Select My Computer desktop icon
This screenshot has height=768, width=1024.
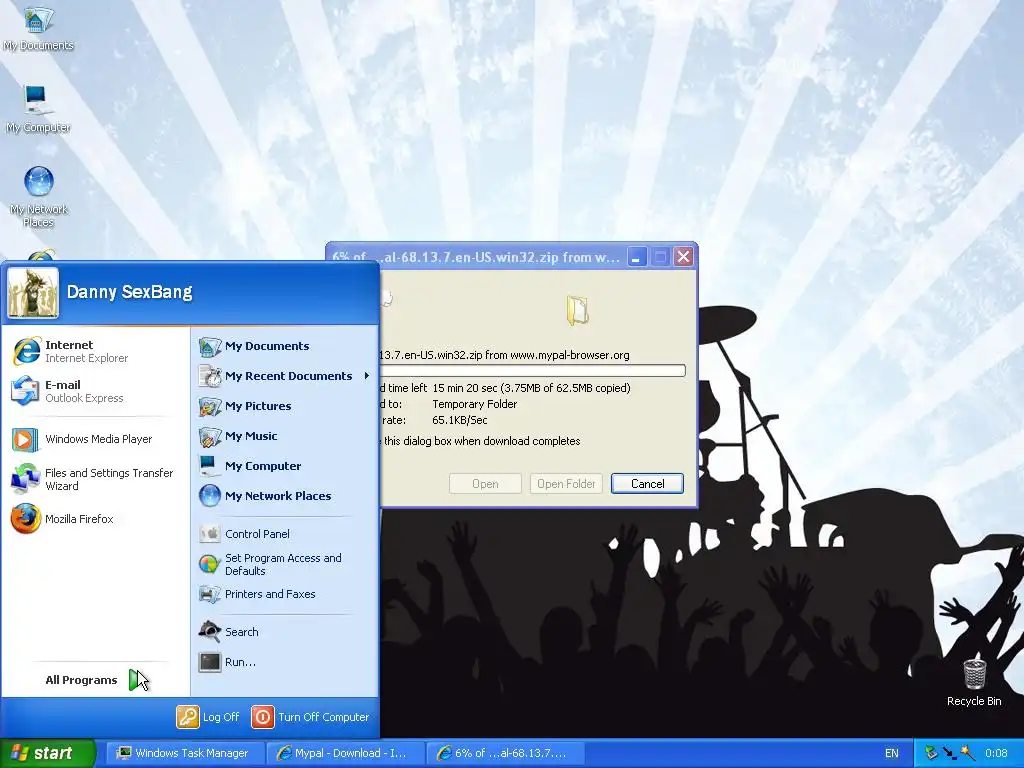point(38,109)
